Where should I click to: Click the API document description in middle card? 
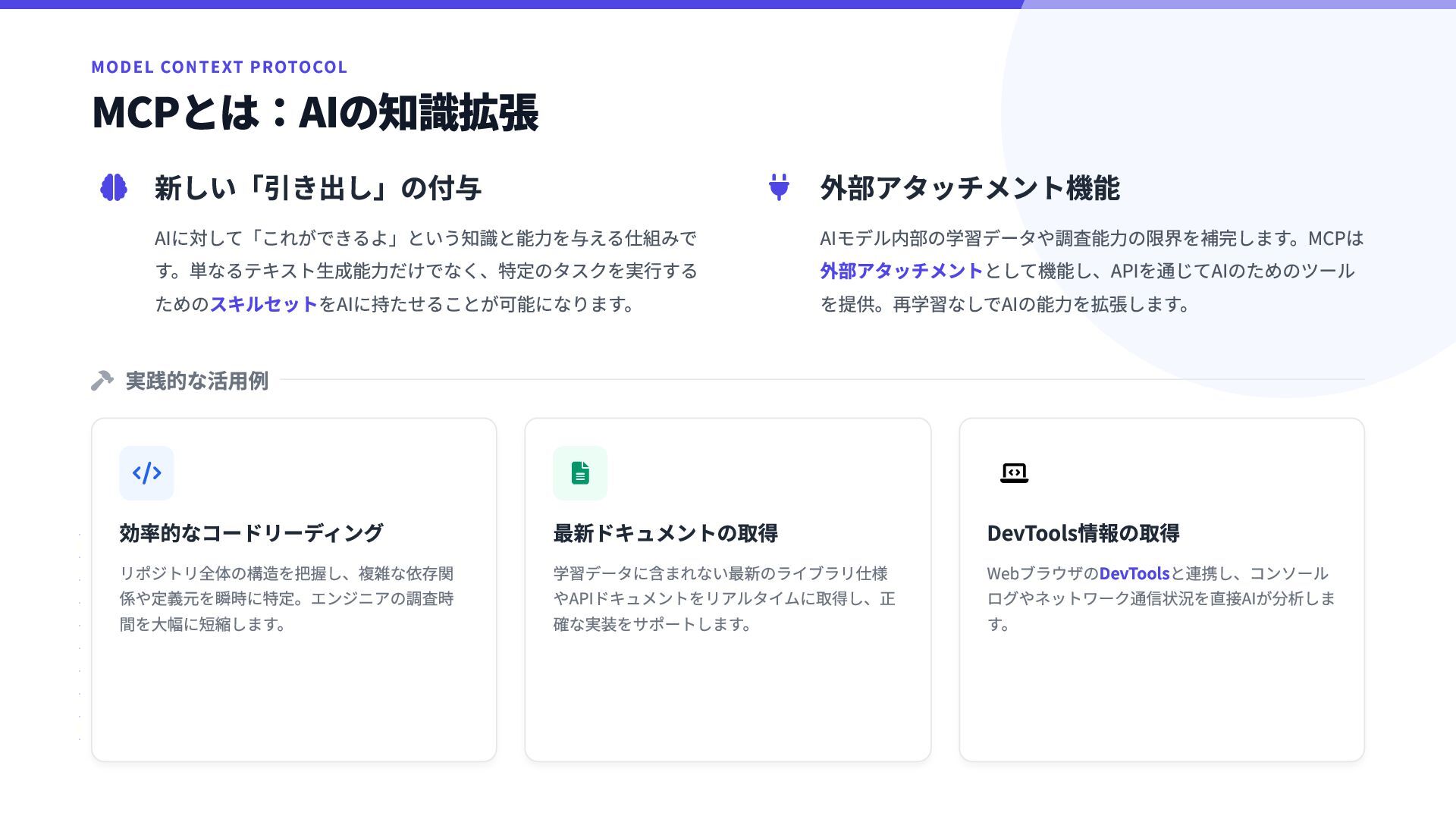pos(723,598)
